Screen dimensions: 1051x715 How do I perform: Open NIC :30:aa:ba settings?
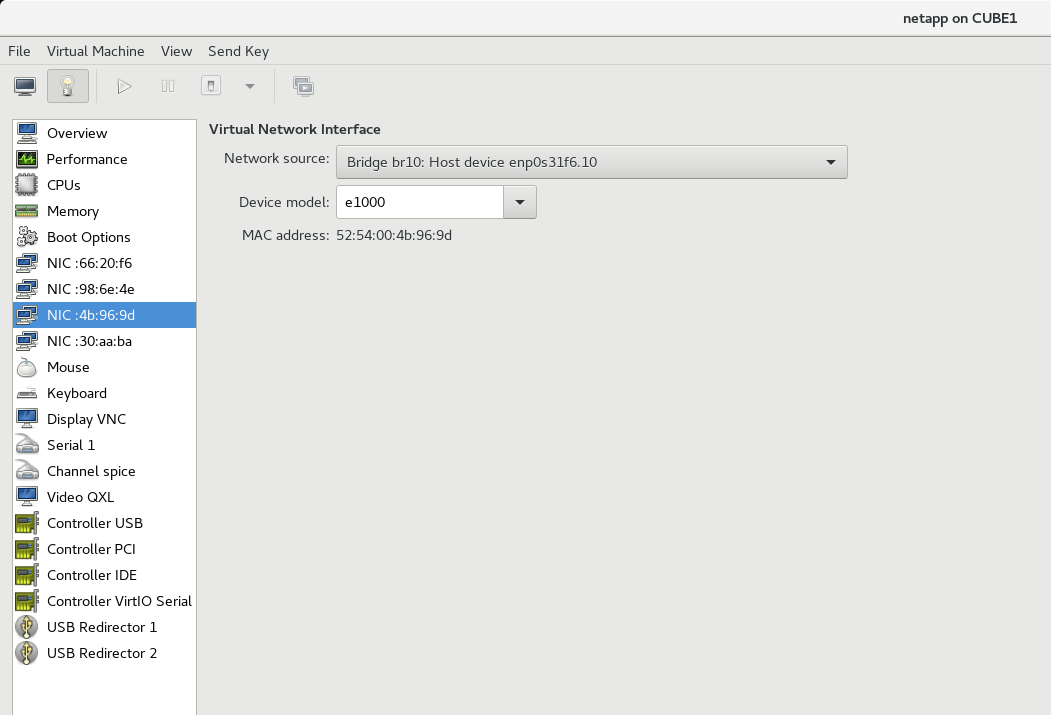coord(90,341)
